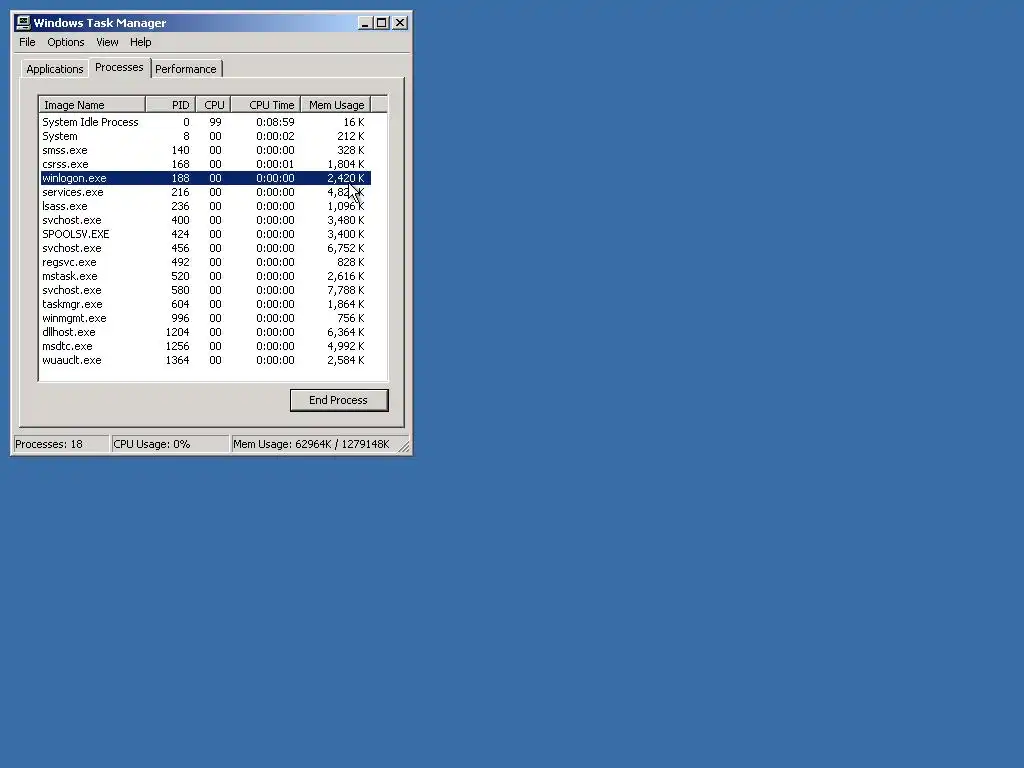Select the wuauclt.exe process
This screenshot has height=768, width=1024.
tap(205, 360)
